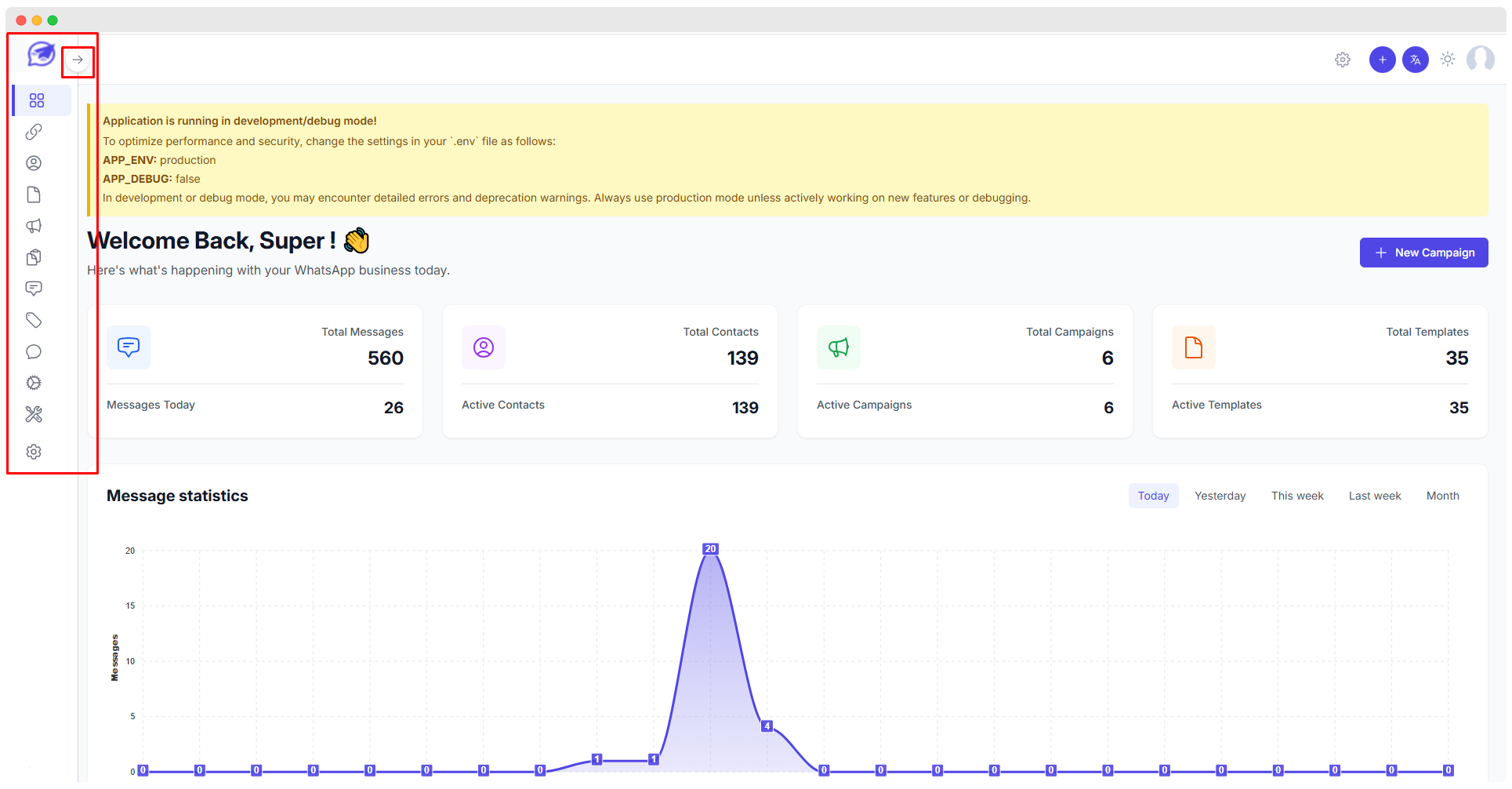Click the blue plus quick-add button
1512x789 pixels.
[1383, 60]
